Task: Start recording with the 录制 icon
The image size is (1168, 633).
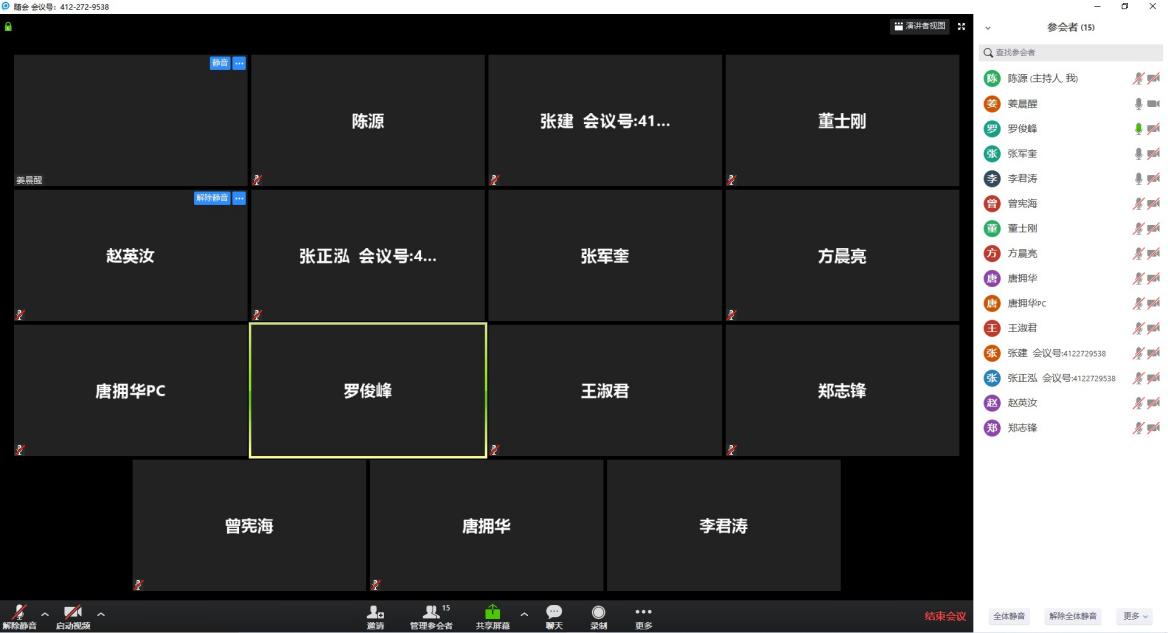Action: (x=598, y=611)
